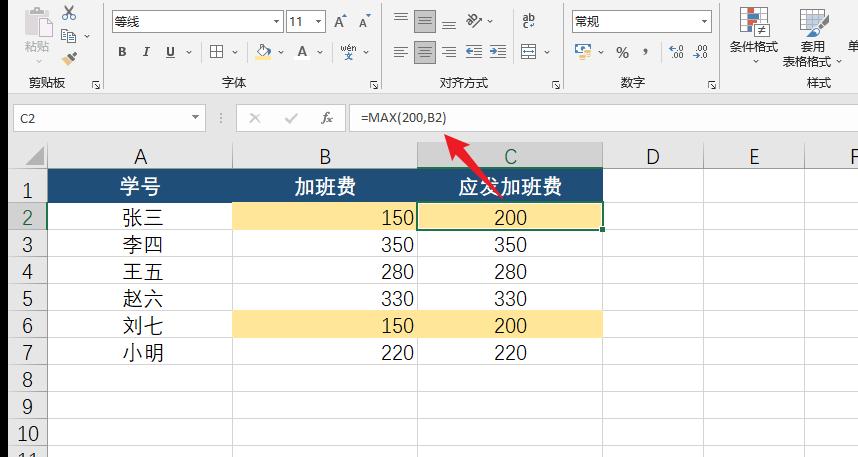This screenshot has height=457, width=858.
Task: Click Insert Function fx icon
Action: pos(327,118)
